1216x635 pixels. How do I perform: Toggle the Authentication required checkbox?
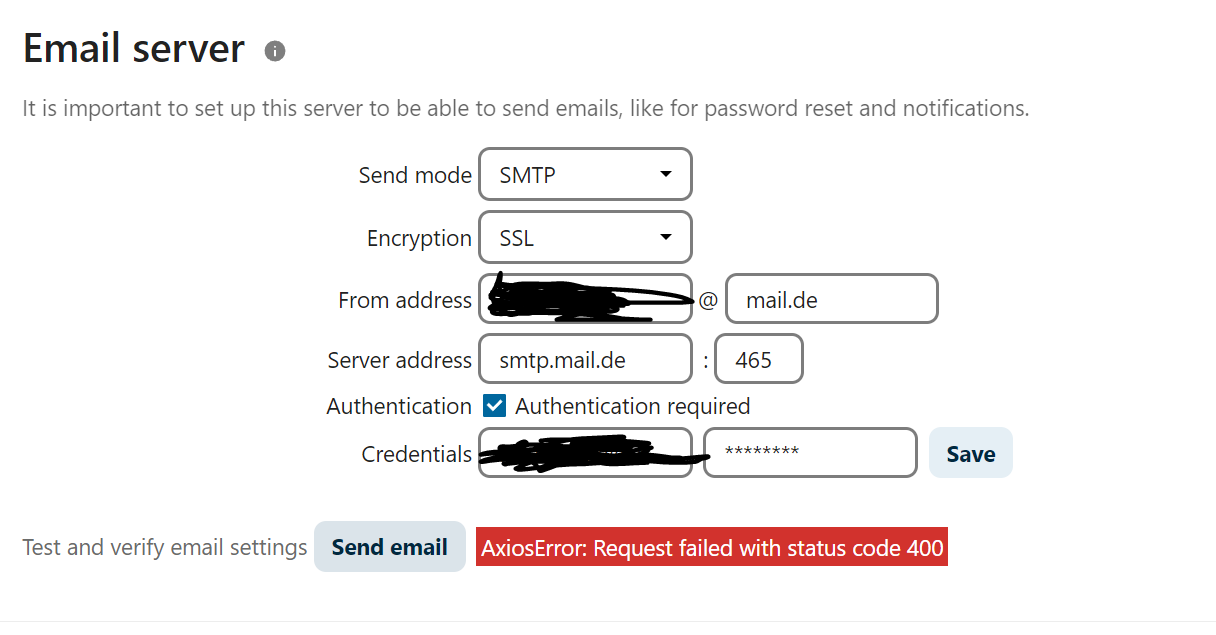(x=494, y=406)
